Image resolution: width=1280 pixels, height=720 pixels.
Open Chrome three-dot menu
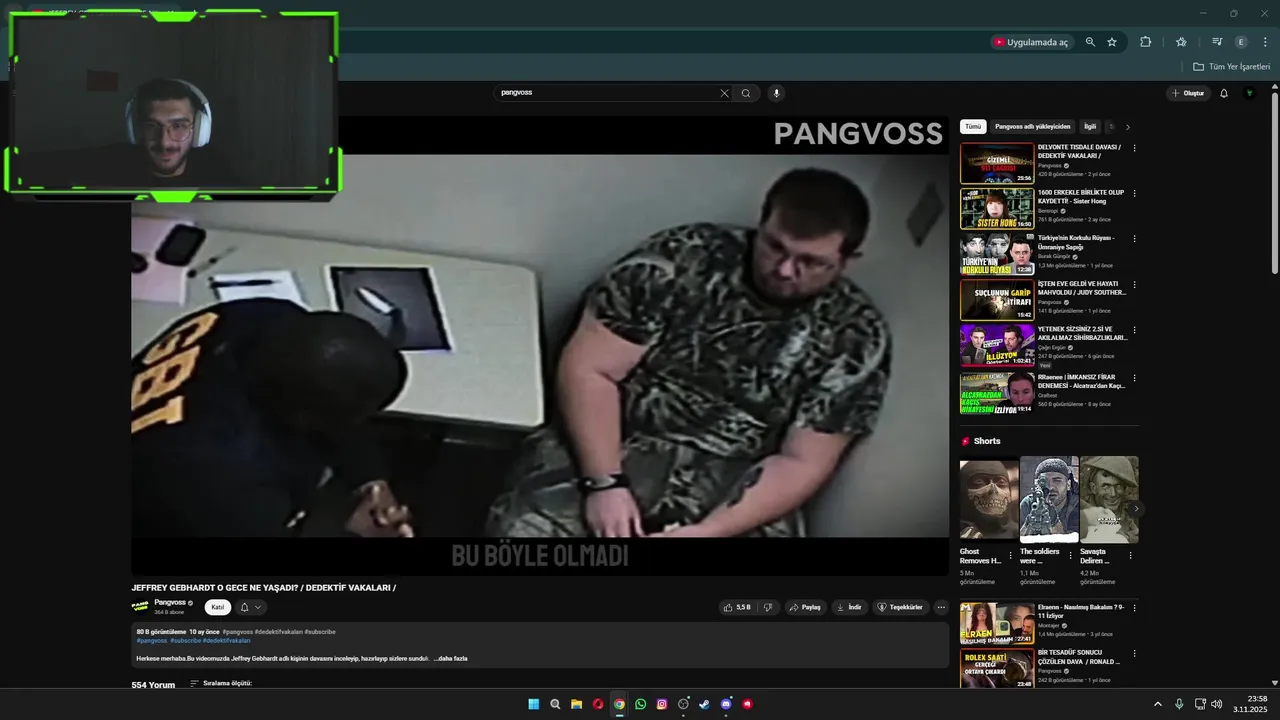pyautogui.click(x=1263, y=42)
